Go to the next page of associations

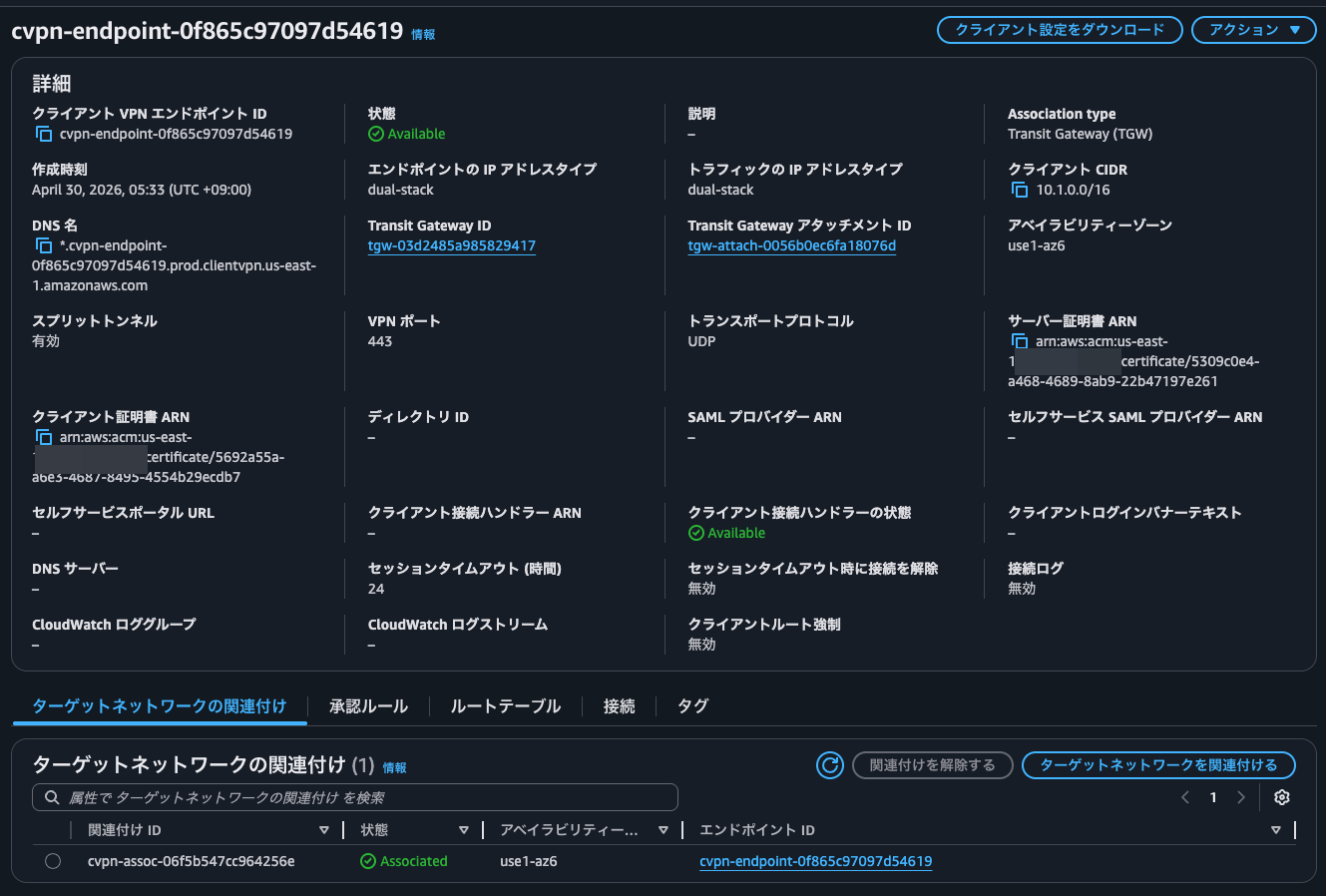point(1241,797)
